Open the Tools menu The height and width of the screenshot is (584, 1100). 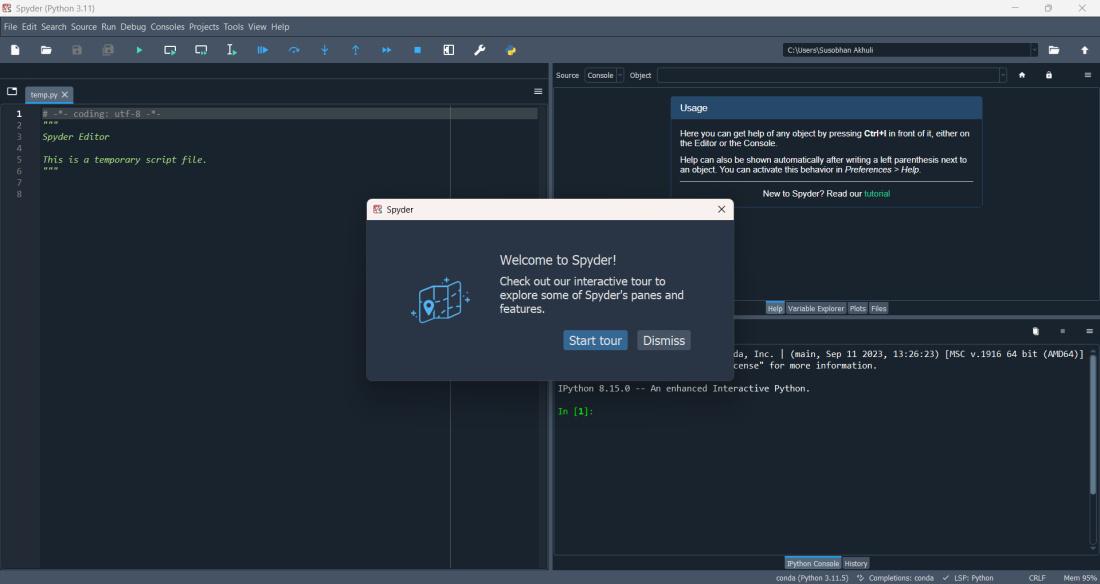click(x=234, y=27)
